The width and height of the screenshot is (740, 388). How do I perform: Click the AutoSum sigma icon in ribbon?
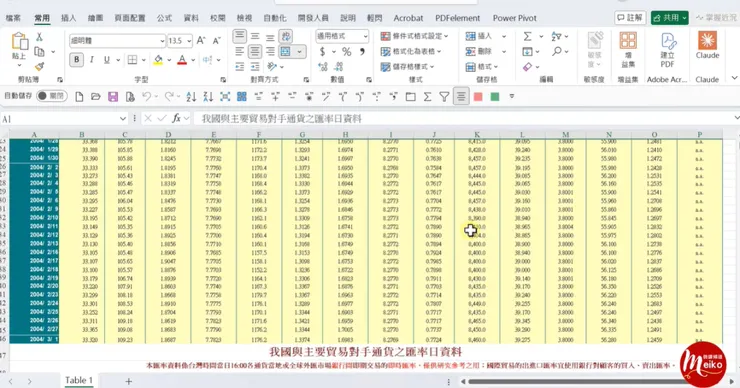click(528, 36)
